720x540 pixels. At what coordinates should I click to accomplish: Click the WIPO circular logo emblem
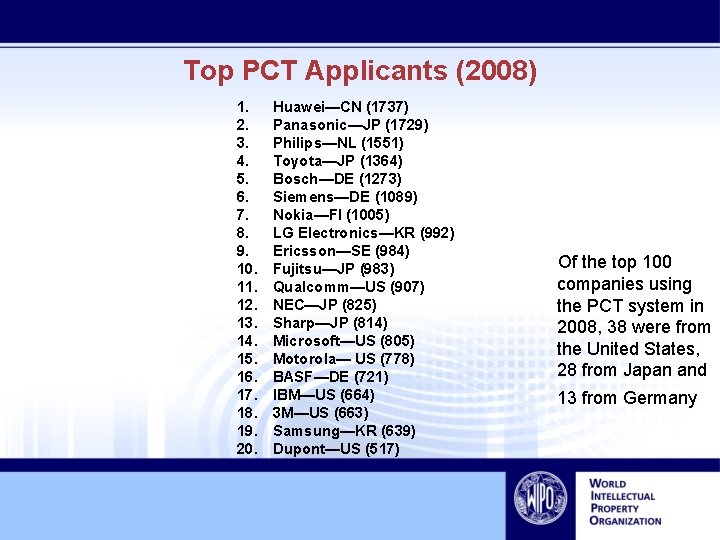tap(540, 498)
